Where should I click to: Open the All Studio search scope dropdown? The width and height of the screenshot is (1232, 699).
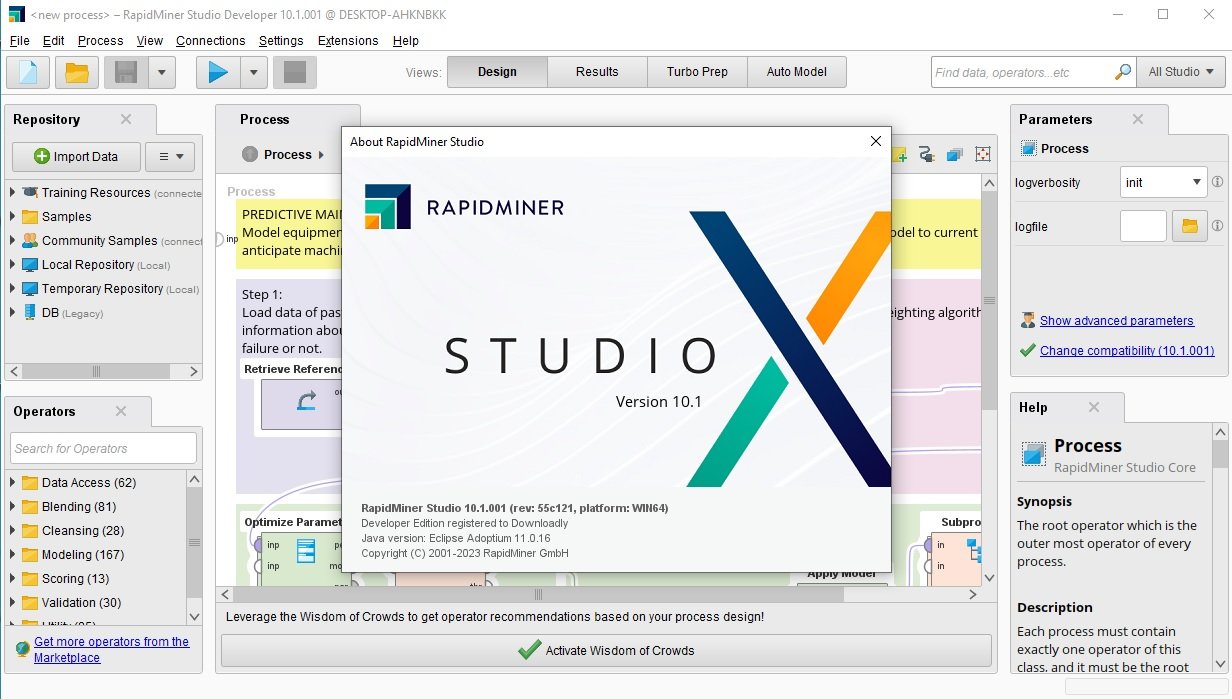tap(1181, 72)
